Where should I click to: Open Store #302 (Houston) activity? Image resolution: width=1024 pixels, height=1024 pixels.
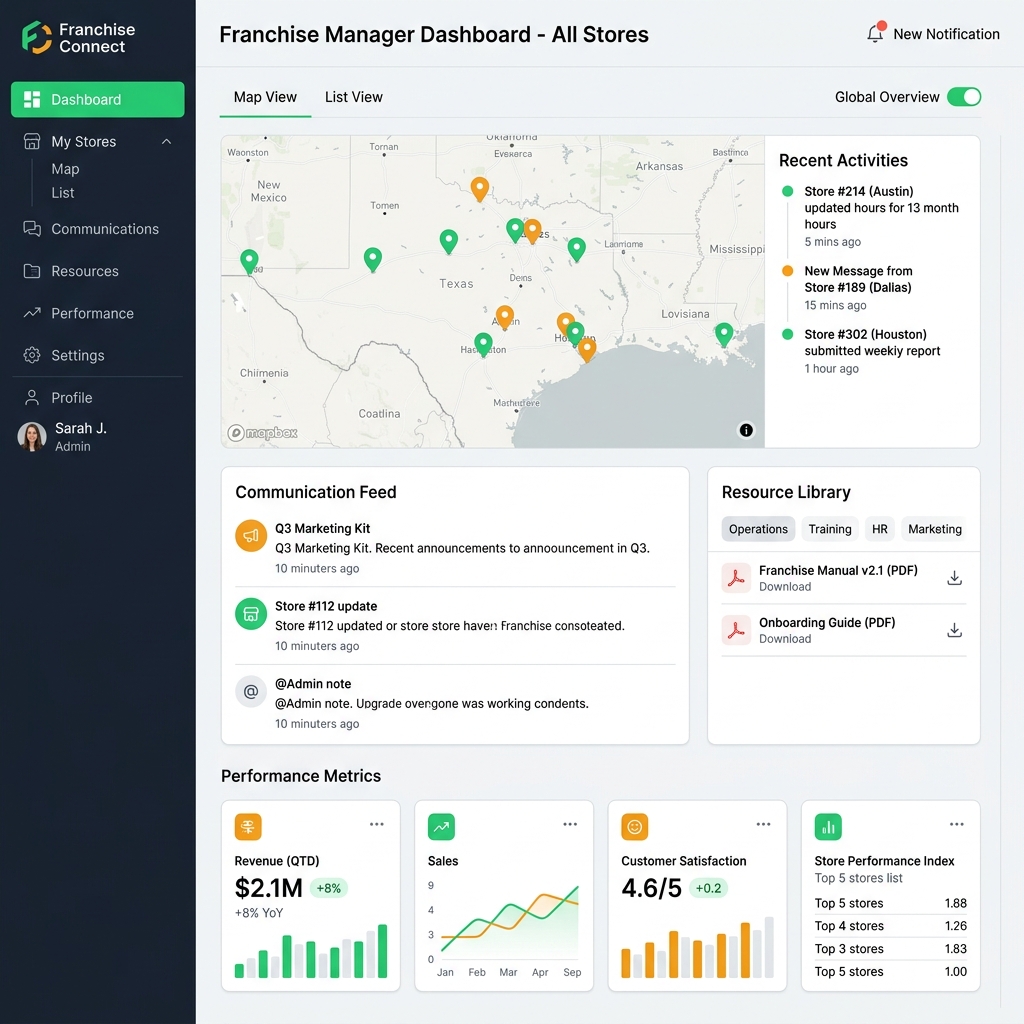click(x=872, y=351)
